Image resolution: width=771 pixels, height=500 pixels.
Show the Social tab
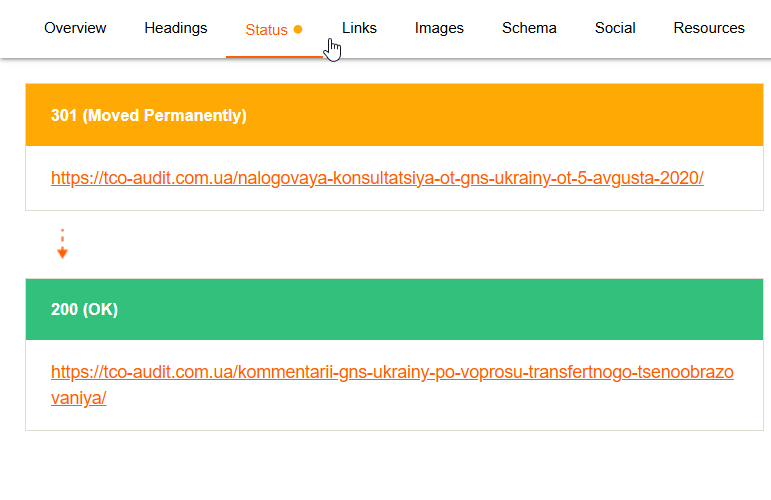coord(615,28)
